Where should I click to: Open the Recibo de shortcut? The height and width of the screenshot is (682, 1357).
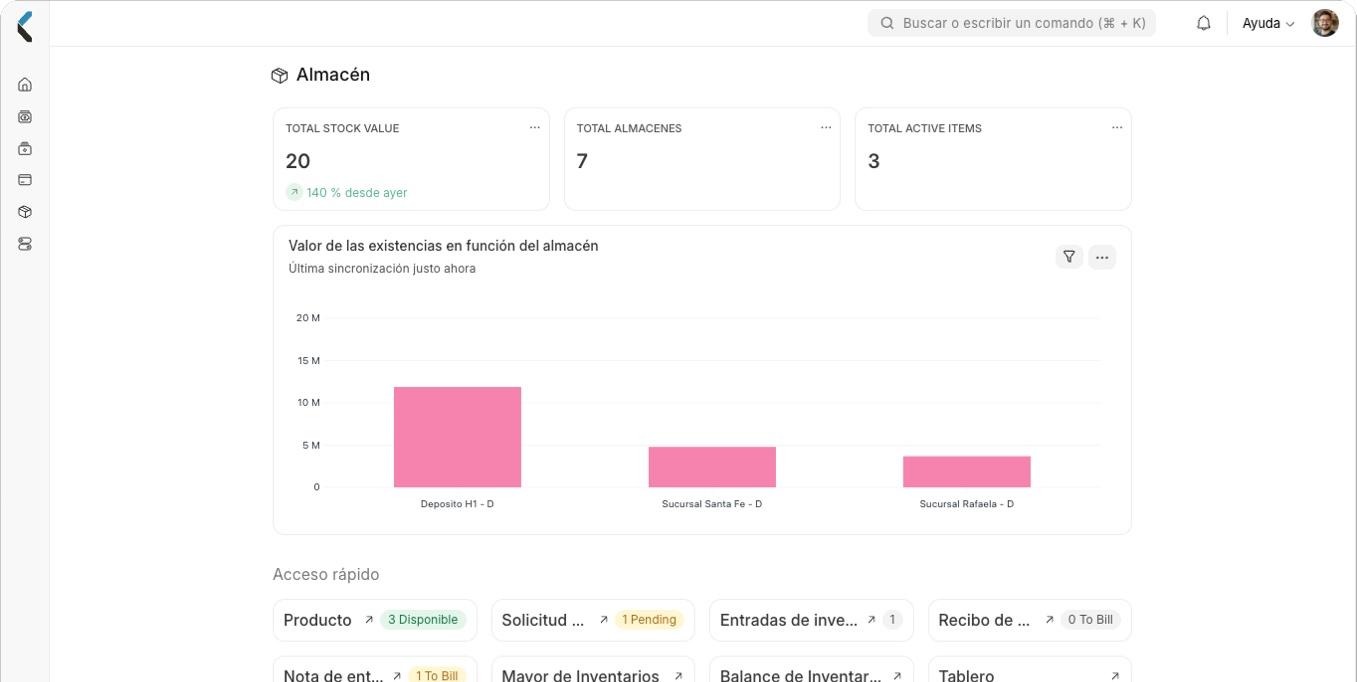point(1030,620)
